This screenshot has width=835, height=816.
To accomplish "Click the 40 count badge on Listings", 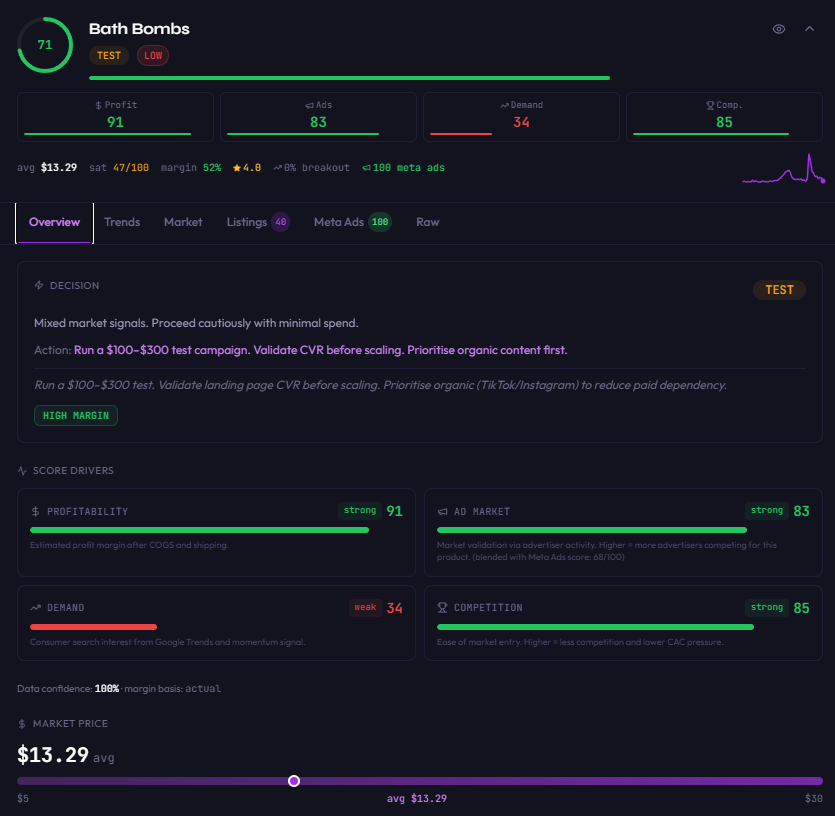I will click(281, 222).
